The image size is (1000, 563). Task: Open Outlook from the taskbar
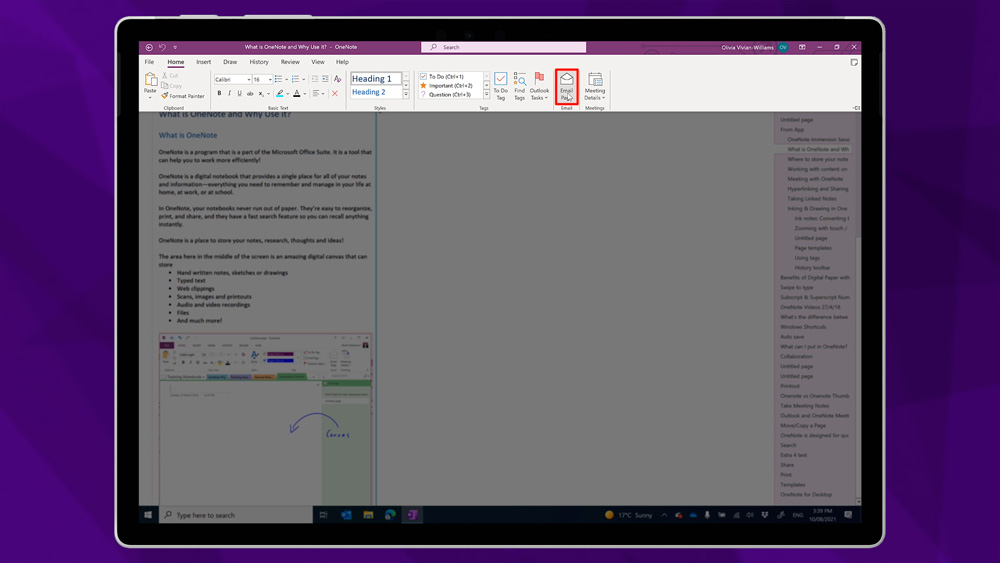[346, 515]
